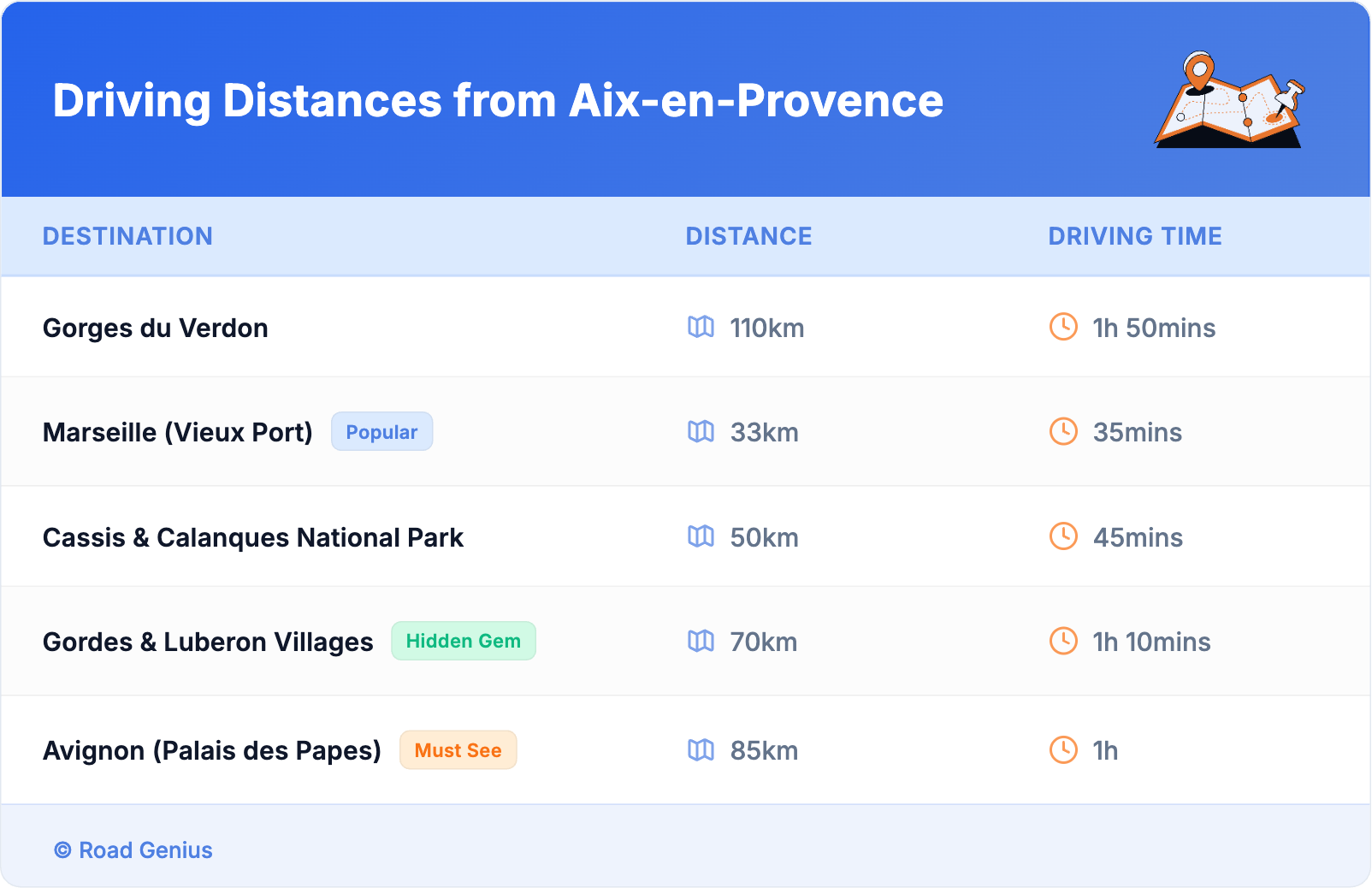
Task: Select the Must See badge
Action: click(x=458, y=750)
